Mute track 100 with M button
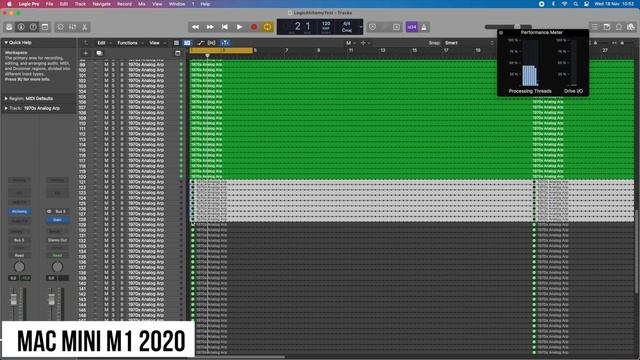 (106, 70)
